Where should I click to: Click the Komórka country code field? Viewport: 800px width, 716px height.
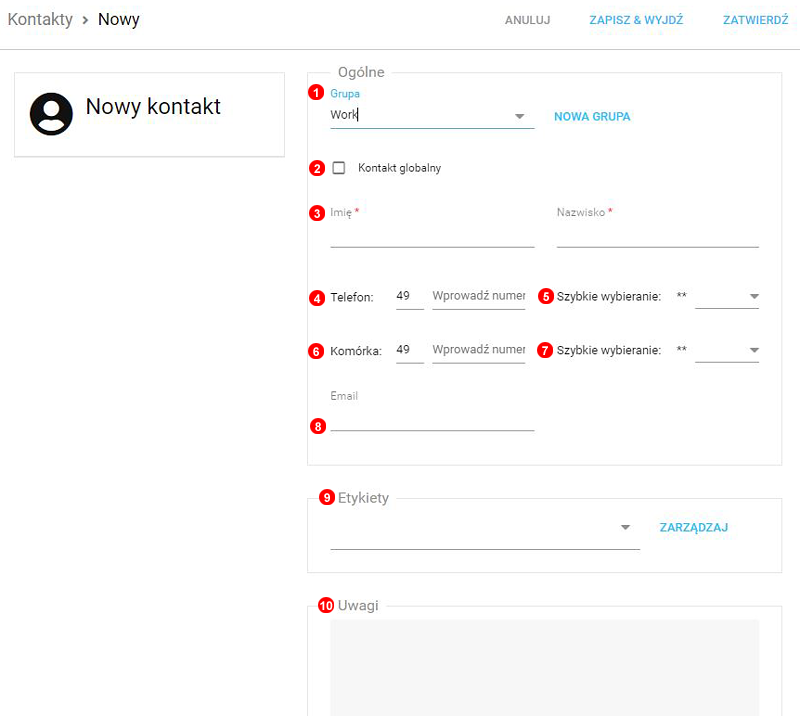409,350
